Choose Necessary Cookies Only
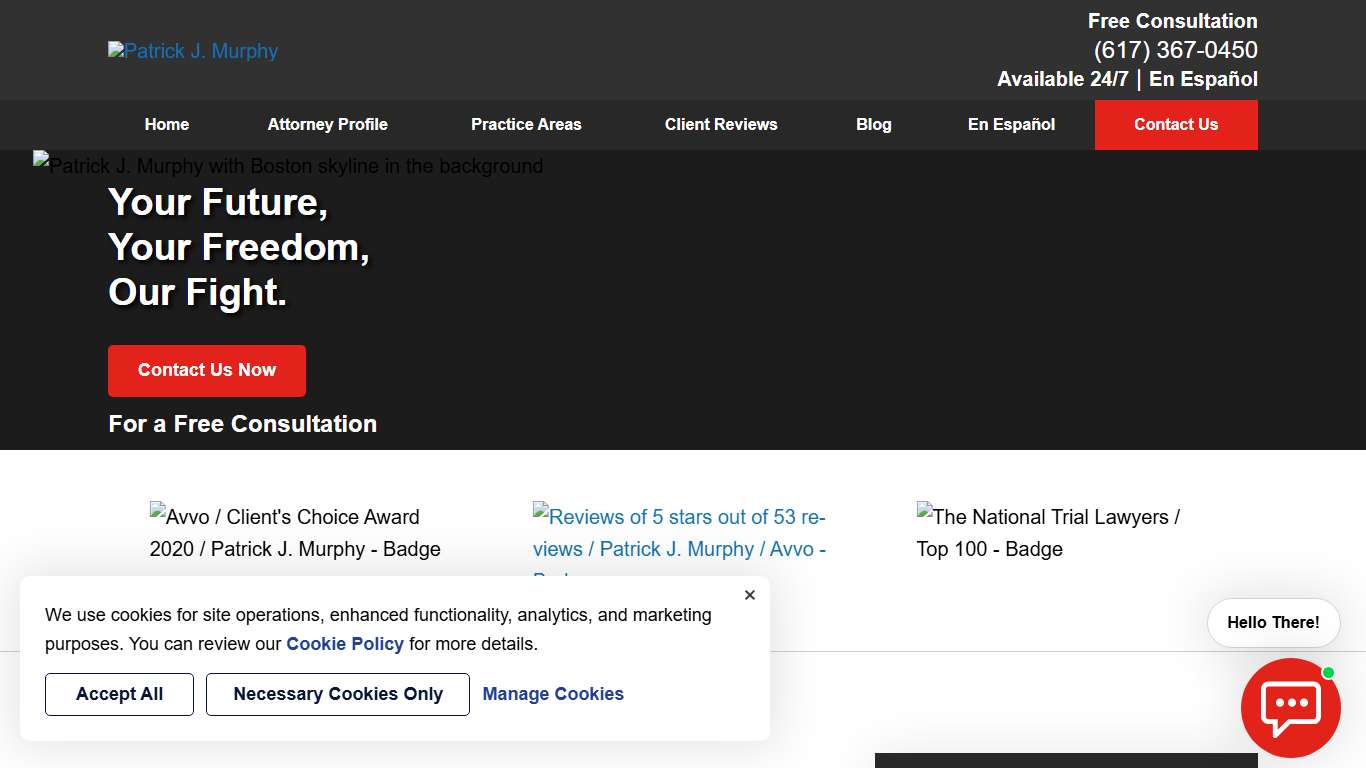1366x768 pixels. [x=338, y=694]
